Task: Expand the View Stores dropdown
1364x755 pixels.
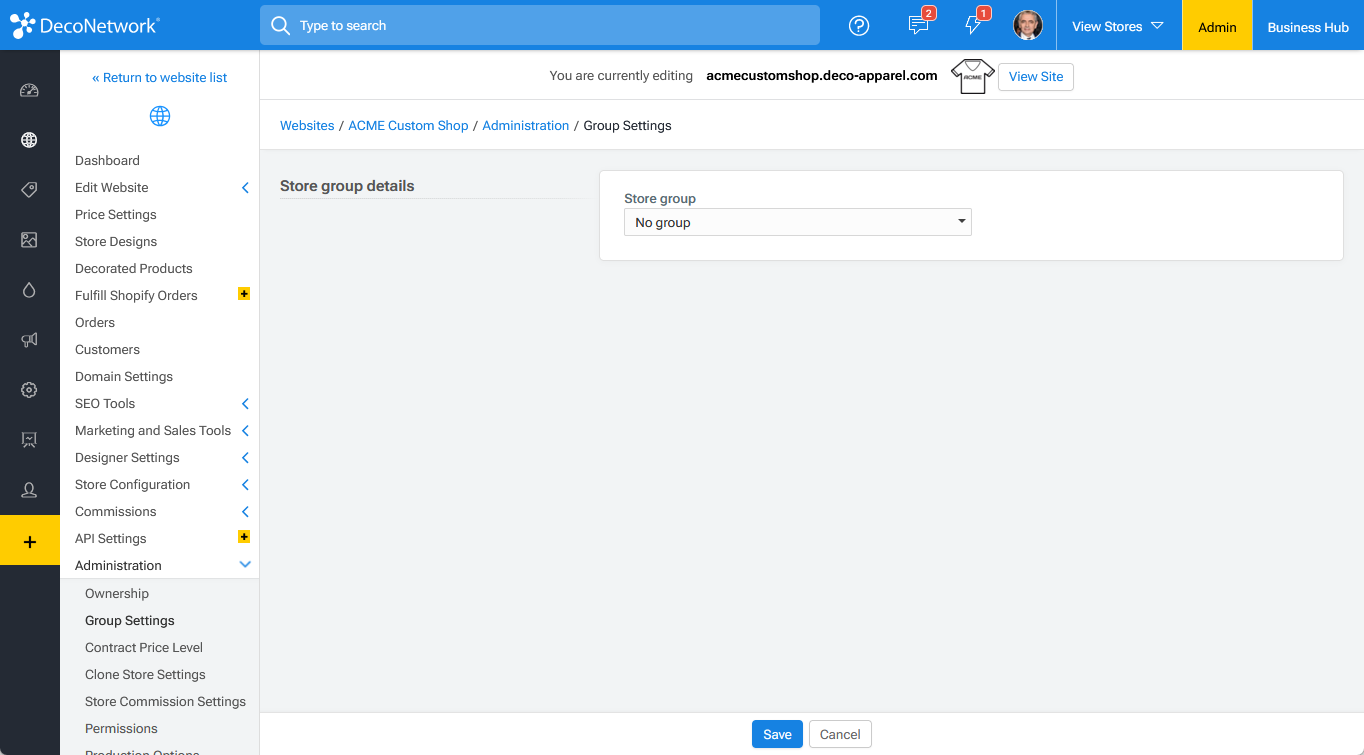Action: pyautogui.click(x=1117, y=26)
